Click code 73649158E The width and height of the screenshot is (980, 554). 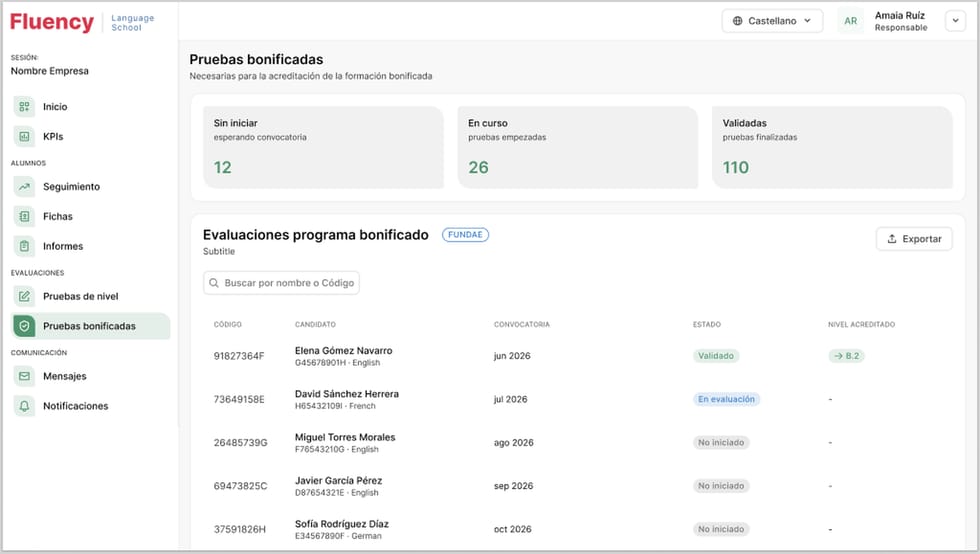[239, 399]
